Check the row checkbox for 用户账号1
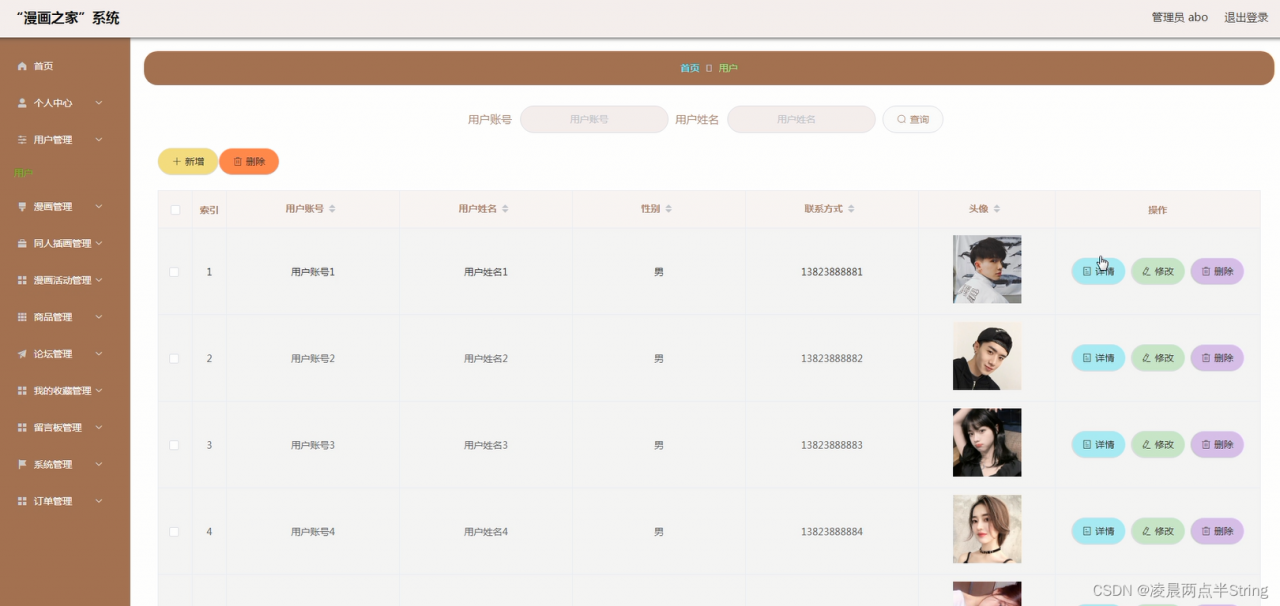This screenshot has width=1280, height=606. point(174,272)
